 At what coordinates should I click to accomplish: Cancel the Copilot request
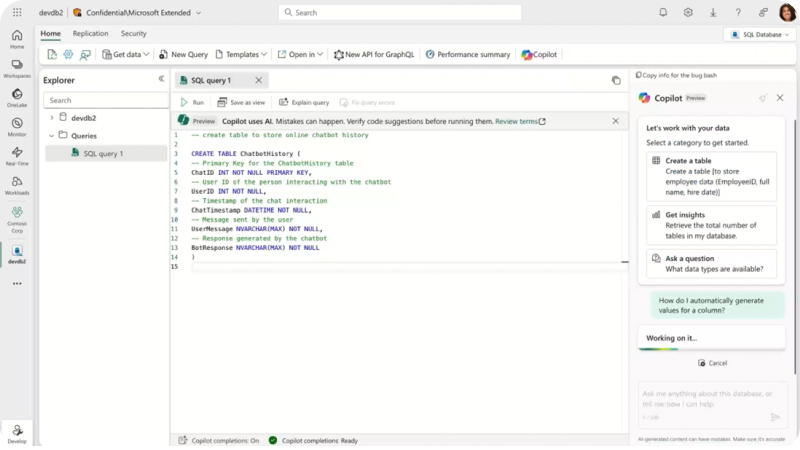[712, 363]
